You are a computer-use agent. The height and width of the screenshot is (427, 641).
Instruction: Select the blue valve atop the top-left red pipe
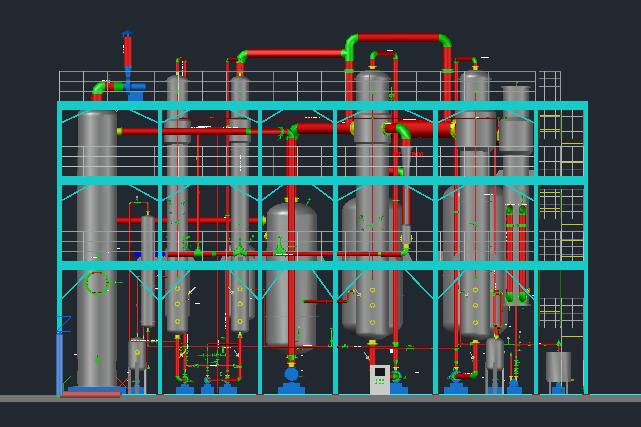click(127, 36)
